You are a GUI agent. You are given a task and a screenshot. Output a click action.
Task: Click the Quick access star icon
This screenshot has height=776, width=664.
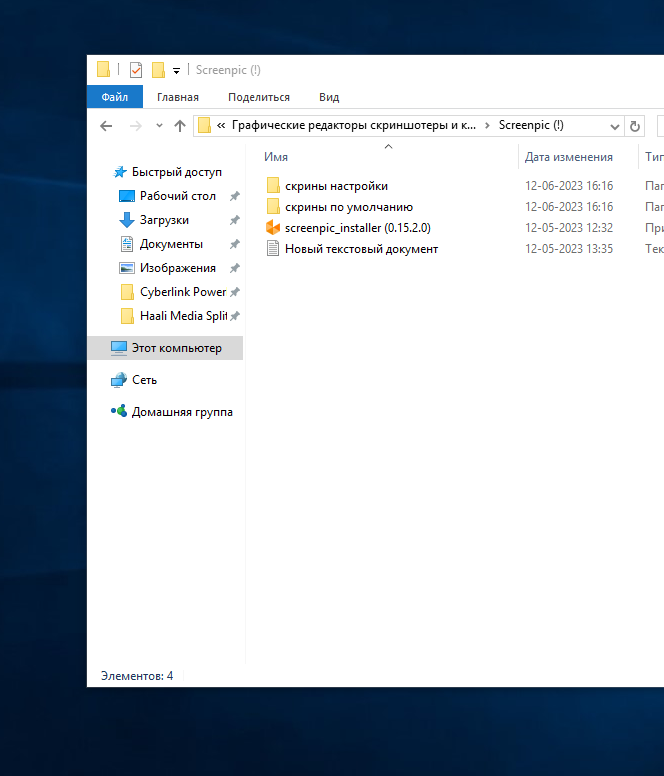coord(120,172)
